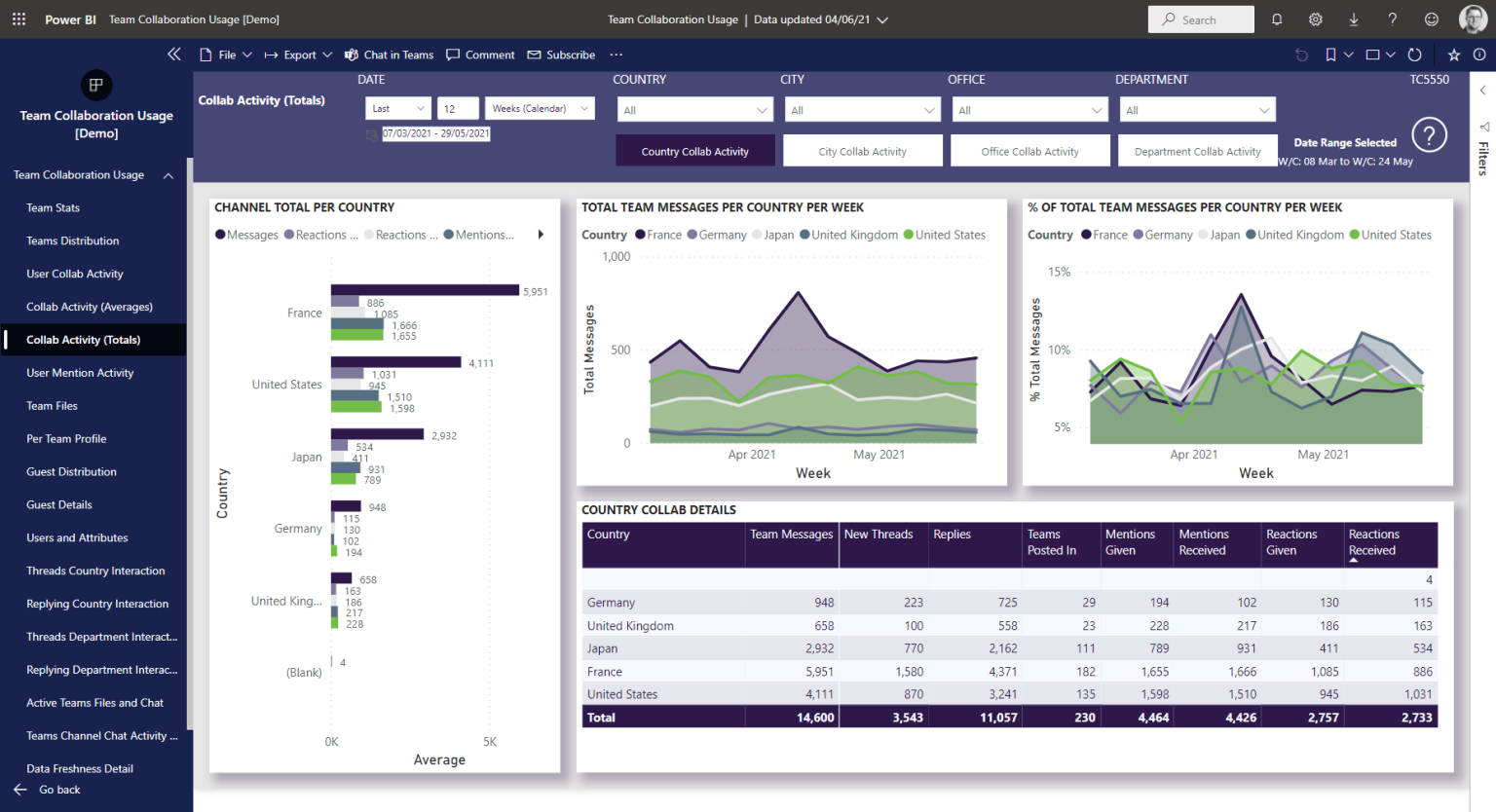Open the Last relative date dropdown

click(398, 108)
